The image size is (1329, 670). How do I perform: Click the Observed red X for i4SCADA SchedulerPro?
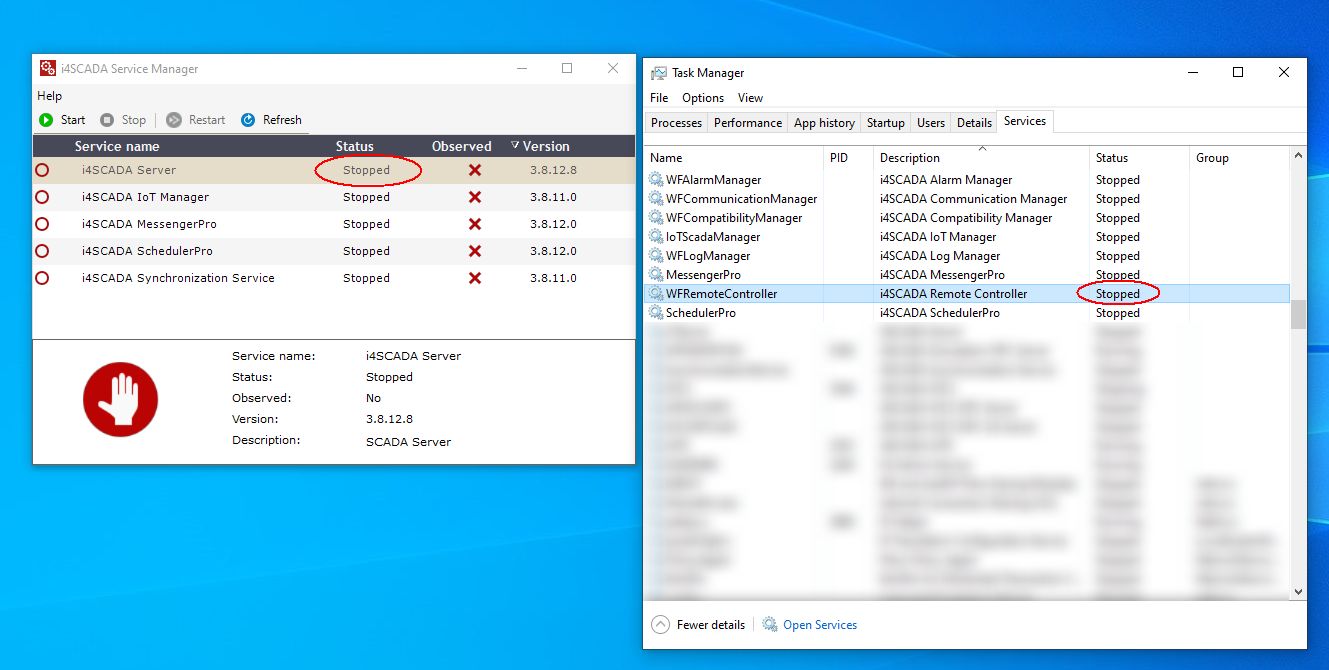click(x=475, y=251)
